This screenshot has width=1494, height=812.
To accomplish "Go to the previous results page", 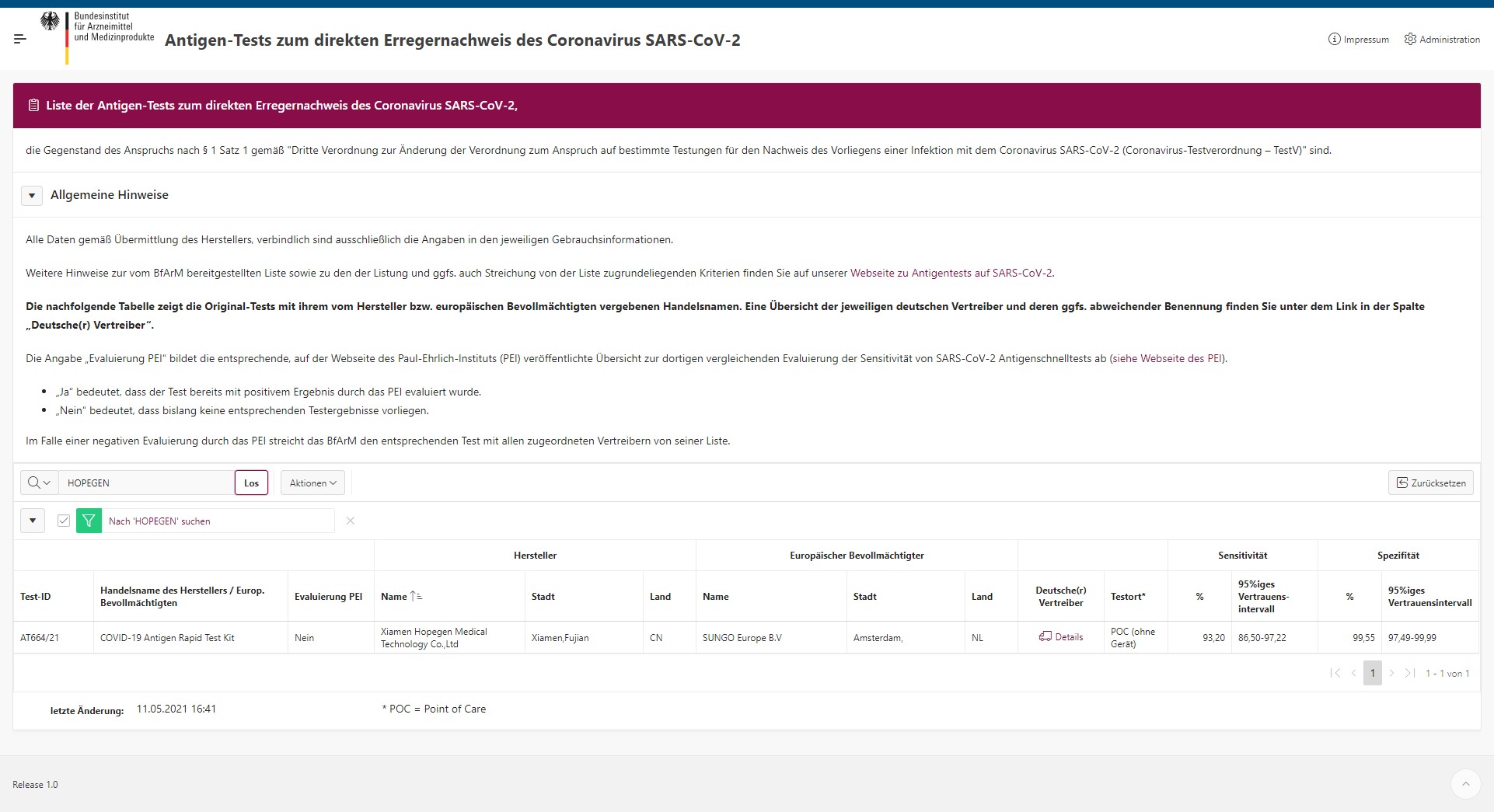I will click(x=1353, y=673).
